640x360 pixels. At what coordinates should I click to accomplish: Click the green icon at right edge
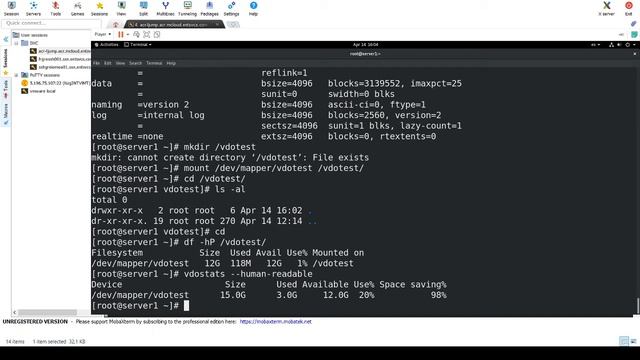click(634, 35)
